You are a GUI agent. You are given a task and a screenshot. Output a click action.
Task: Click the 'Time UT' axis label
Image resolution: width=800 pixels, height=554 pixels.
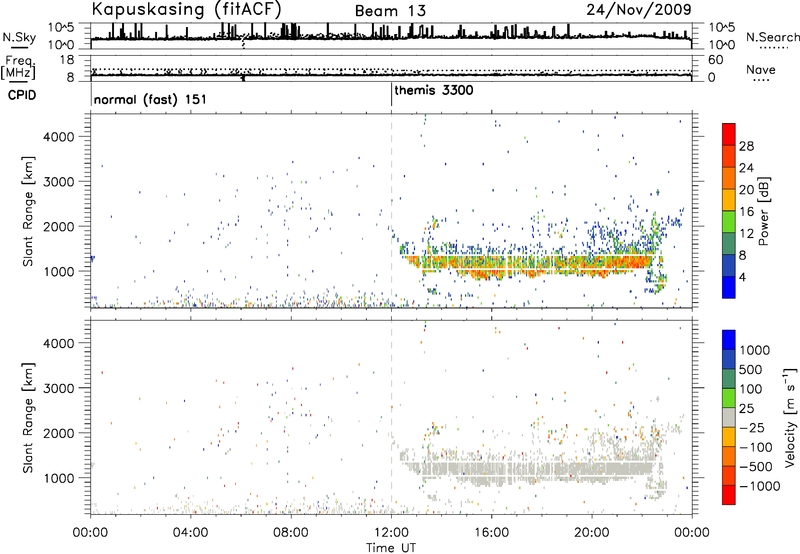click(391, 548)
